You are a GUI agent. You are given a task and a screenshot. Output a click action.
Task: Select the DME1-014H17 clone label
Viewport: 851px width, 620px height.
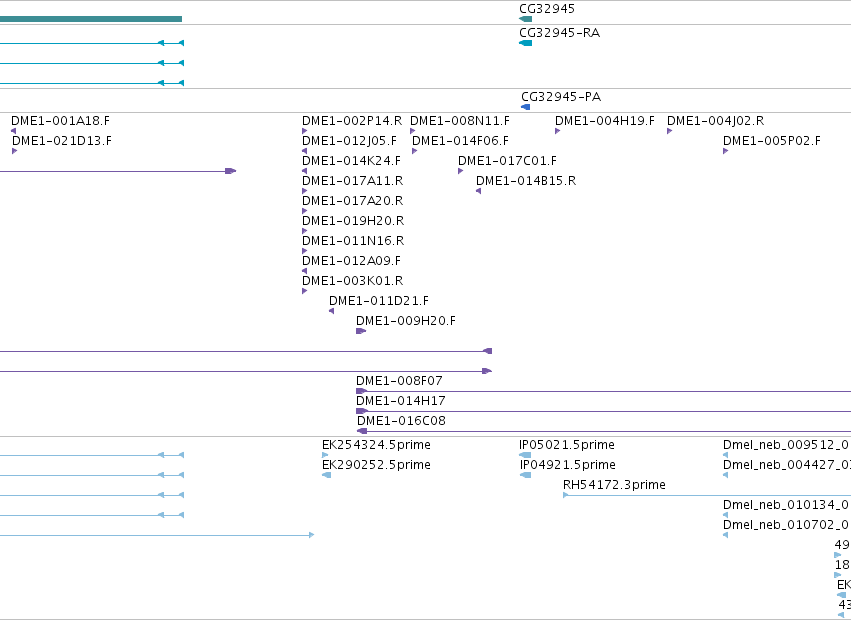tap(401, 401)
